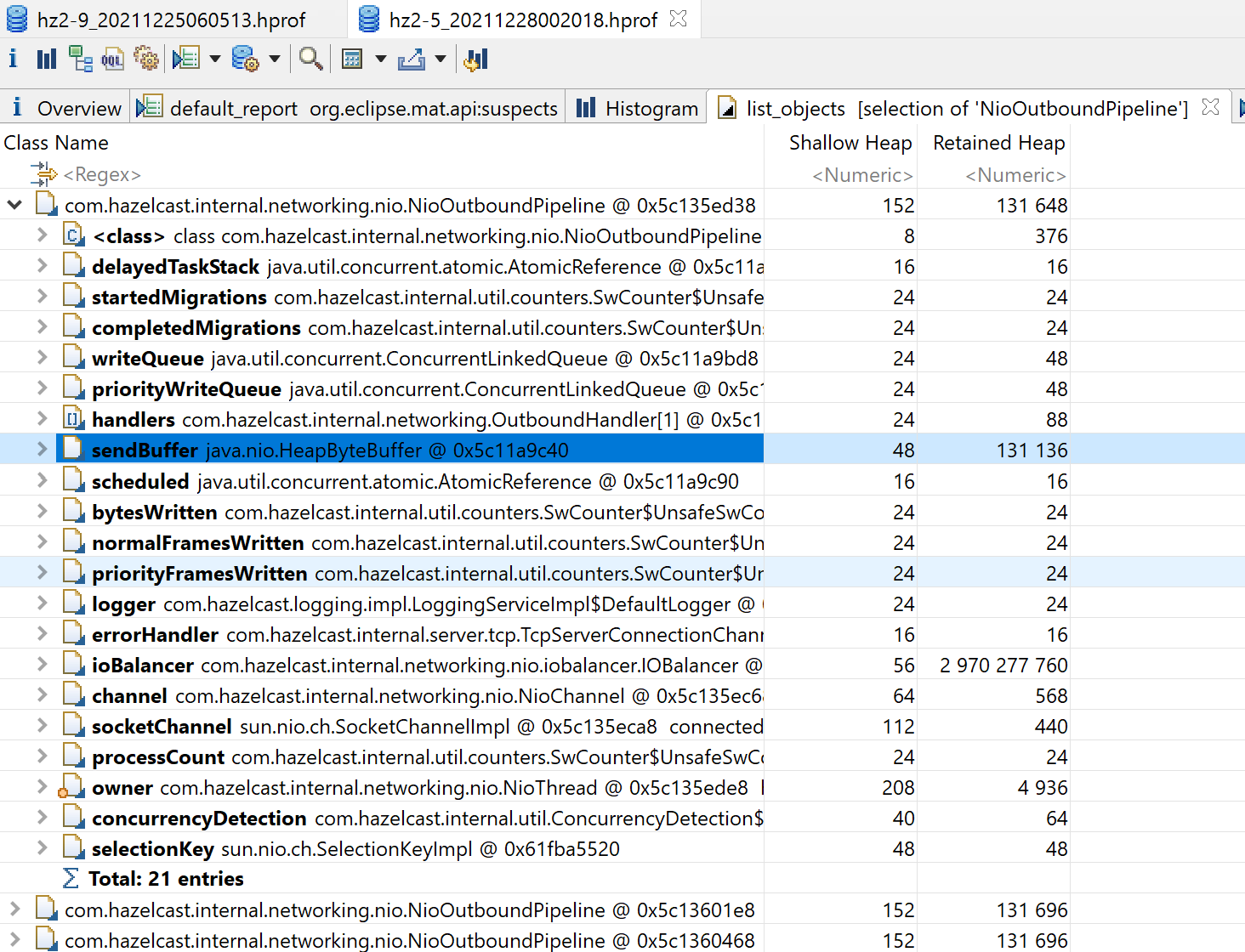
Task: Collapse the NioOutboundPipeline @ 0x5c135ed38 node
Action: [14, 204]
